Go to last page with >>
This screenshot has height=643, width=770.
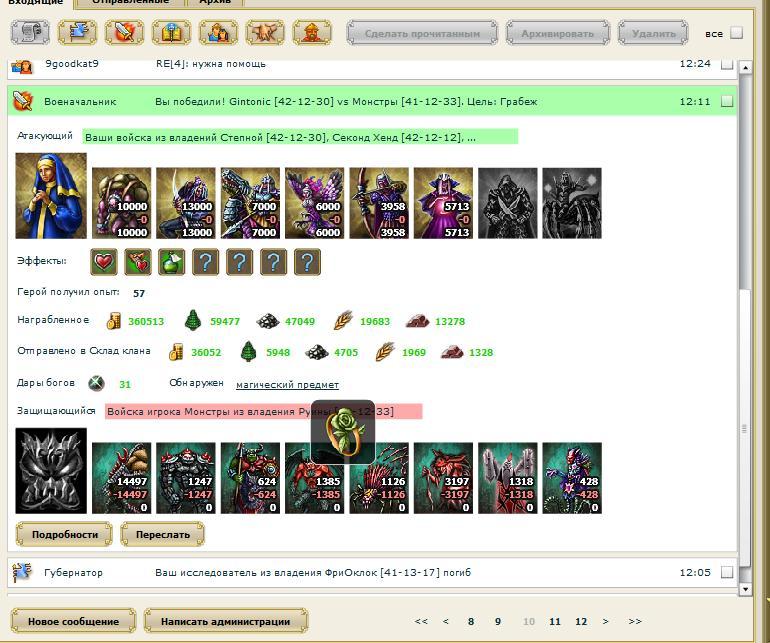coord(635,621)
